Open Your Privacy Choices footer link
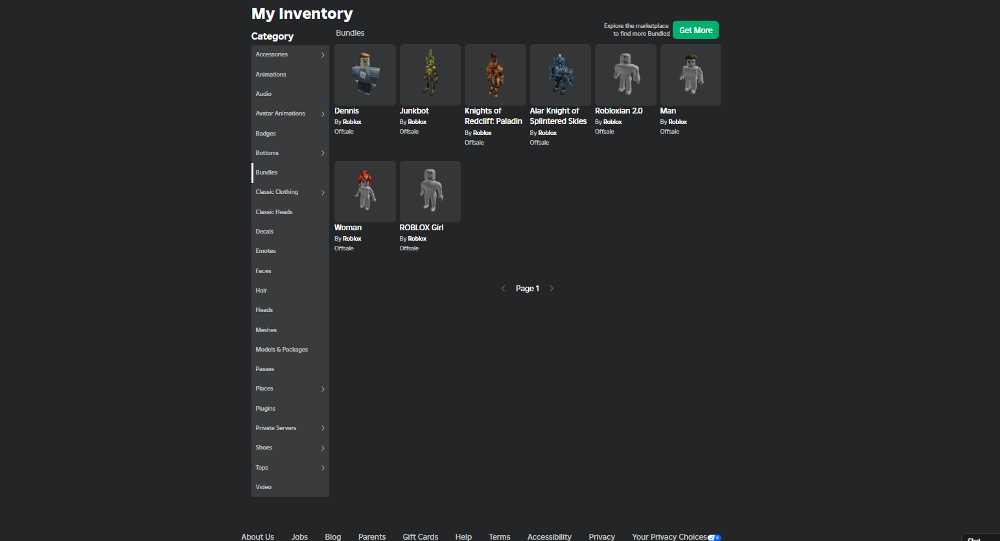The width and height of the screenshot is (1000, 541). pyautogui.click(x=675, y=537)
